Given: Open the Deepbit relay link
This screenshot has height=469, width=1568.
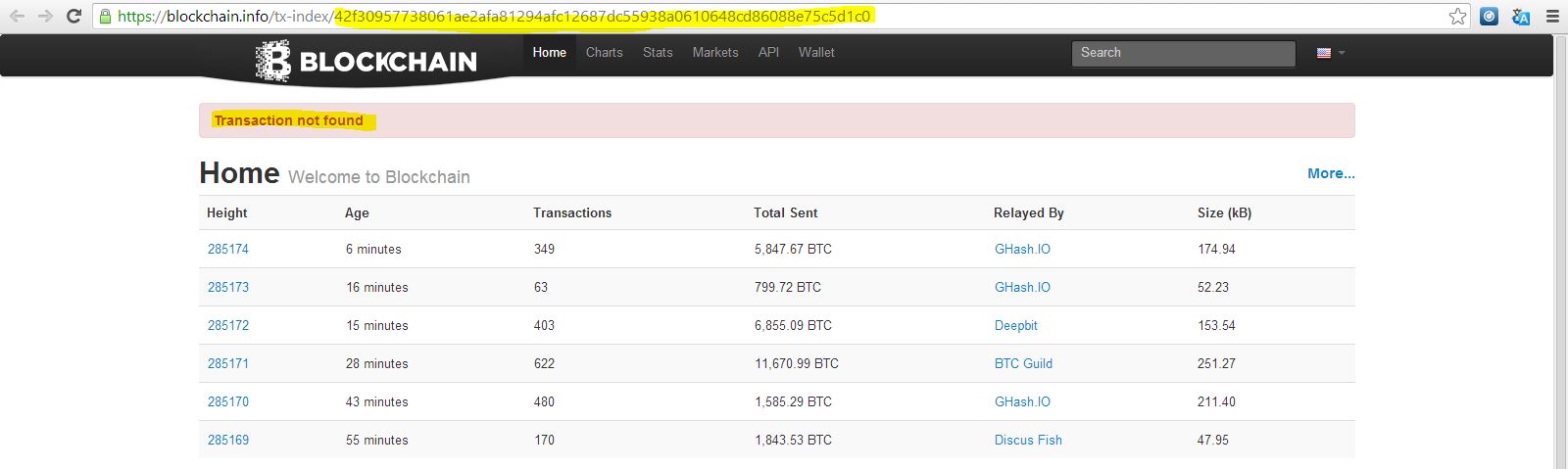Looking at the screenshot, I should pyautogui.click(x=1016, y=325).
